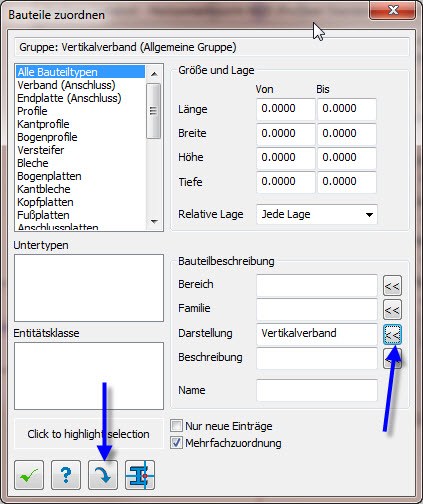This screenshot has height=504, width=423.
Task: Click the Untertypen list box
Action: click(89, 288)
